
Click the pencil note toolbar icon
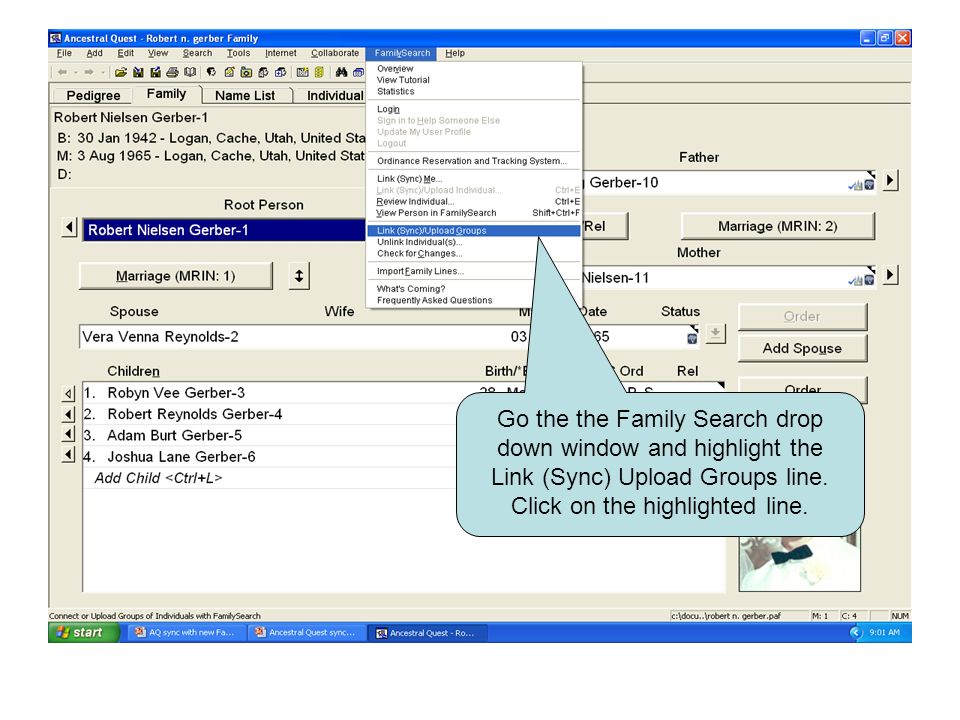point(229,72)
